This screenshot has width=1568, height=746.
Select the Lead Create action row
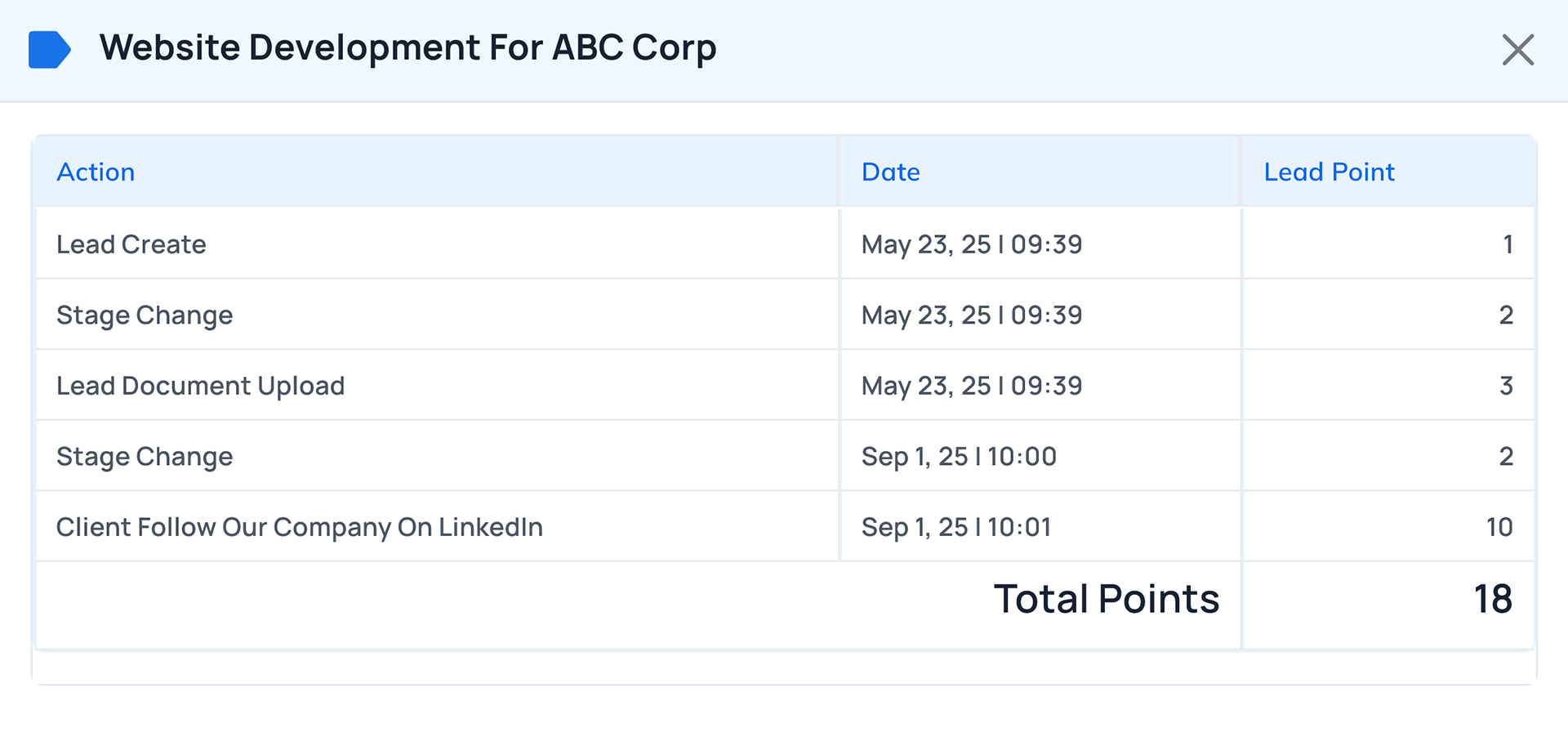131,244
